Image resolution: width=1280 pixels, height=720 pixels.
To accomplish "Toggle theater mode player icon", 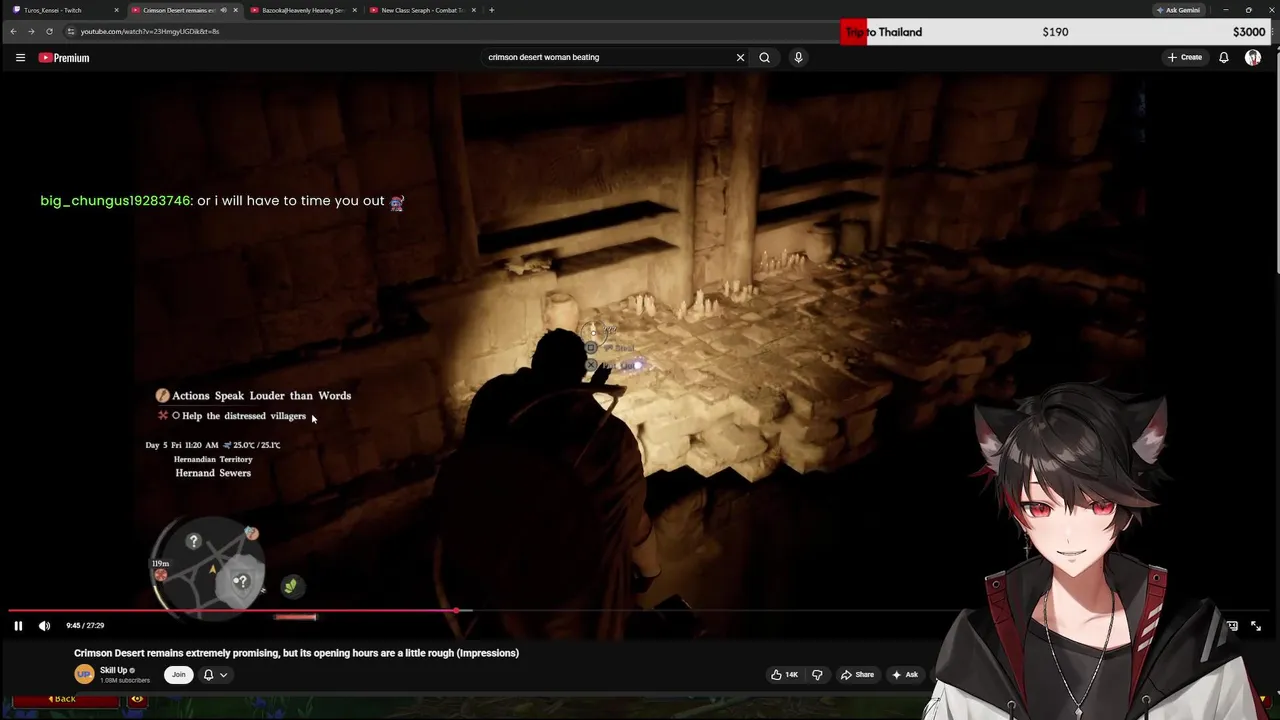I will coord(1232,626).
